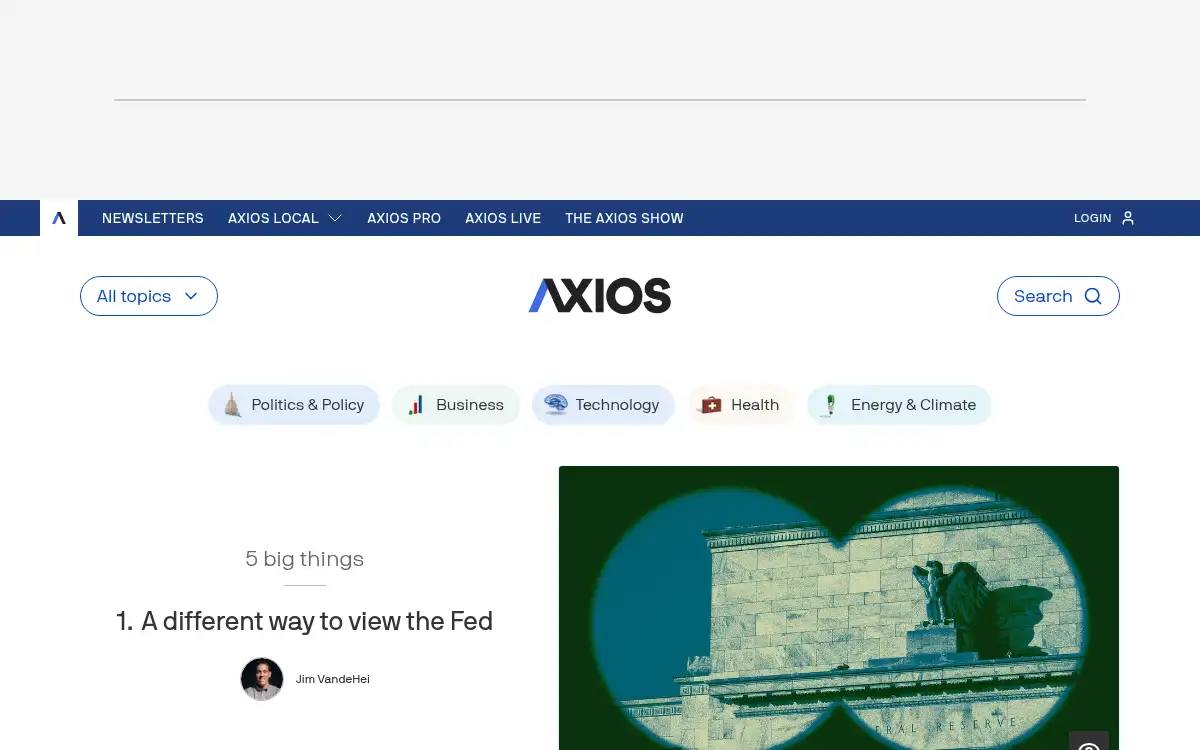Screen dimensions: 1200x750
Task: Open headline A different way to view the Fed
Action: (305, 621)
